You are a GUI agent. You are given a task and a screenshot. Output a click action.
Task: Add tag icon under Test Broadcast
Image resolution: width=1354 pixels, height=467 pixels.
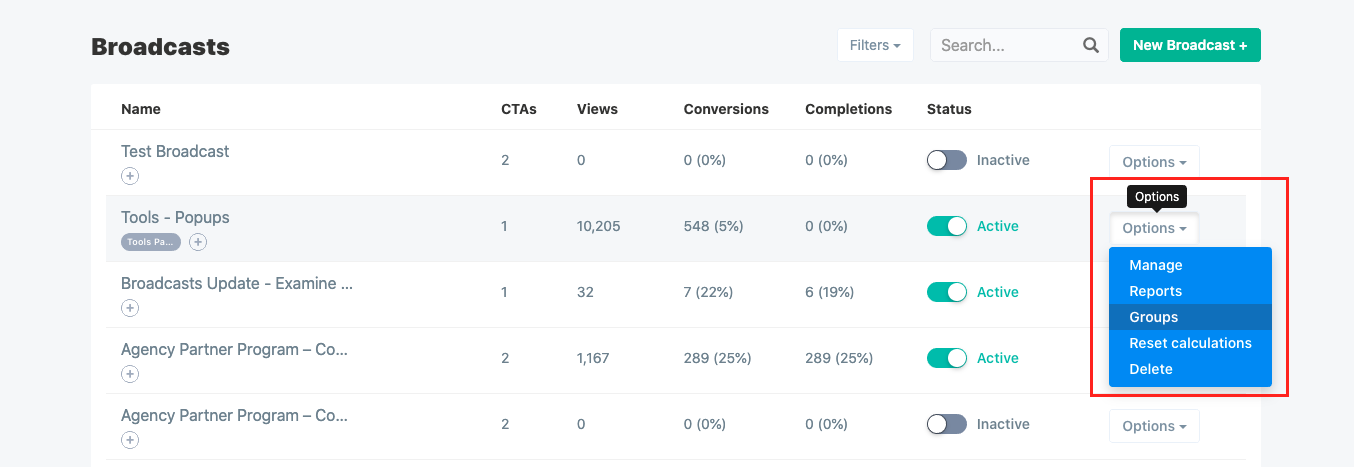(130, 176)
